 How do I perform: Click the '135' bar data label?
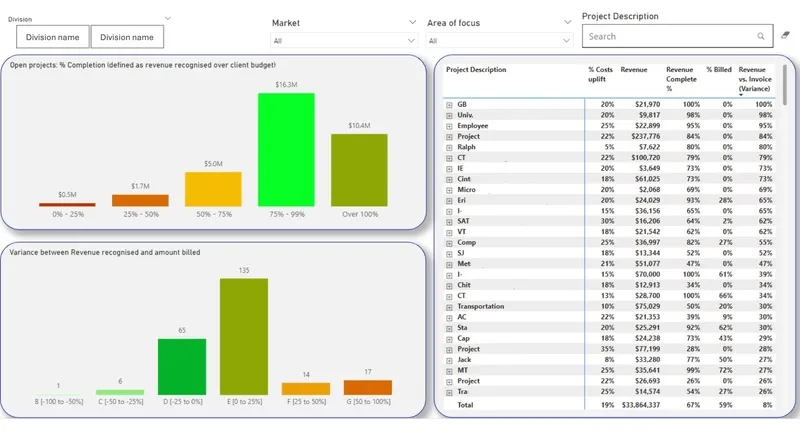click(244, 270)
